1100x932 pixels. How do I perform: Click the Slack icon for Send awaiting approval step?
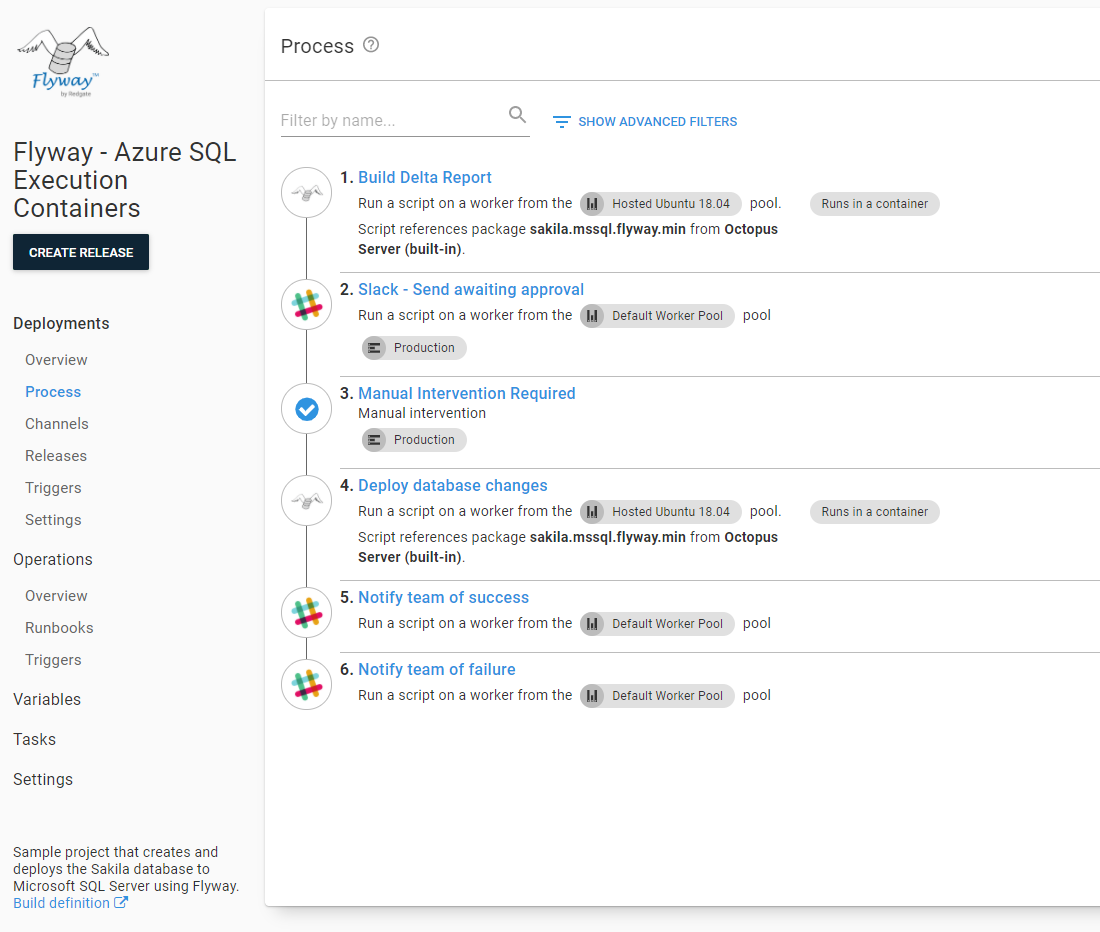(x=305, y=304)
